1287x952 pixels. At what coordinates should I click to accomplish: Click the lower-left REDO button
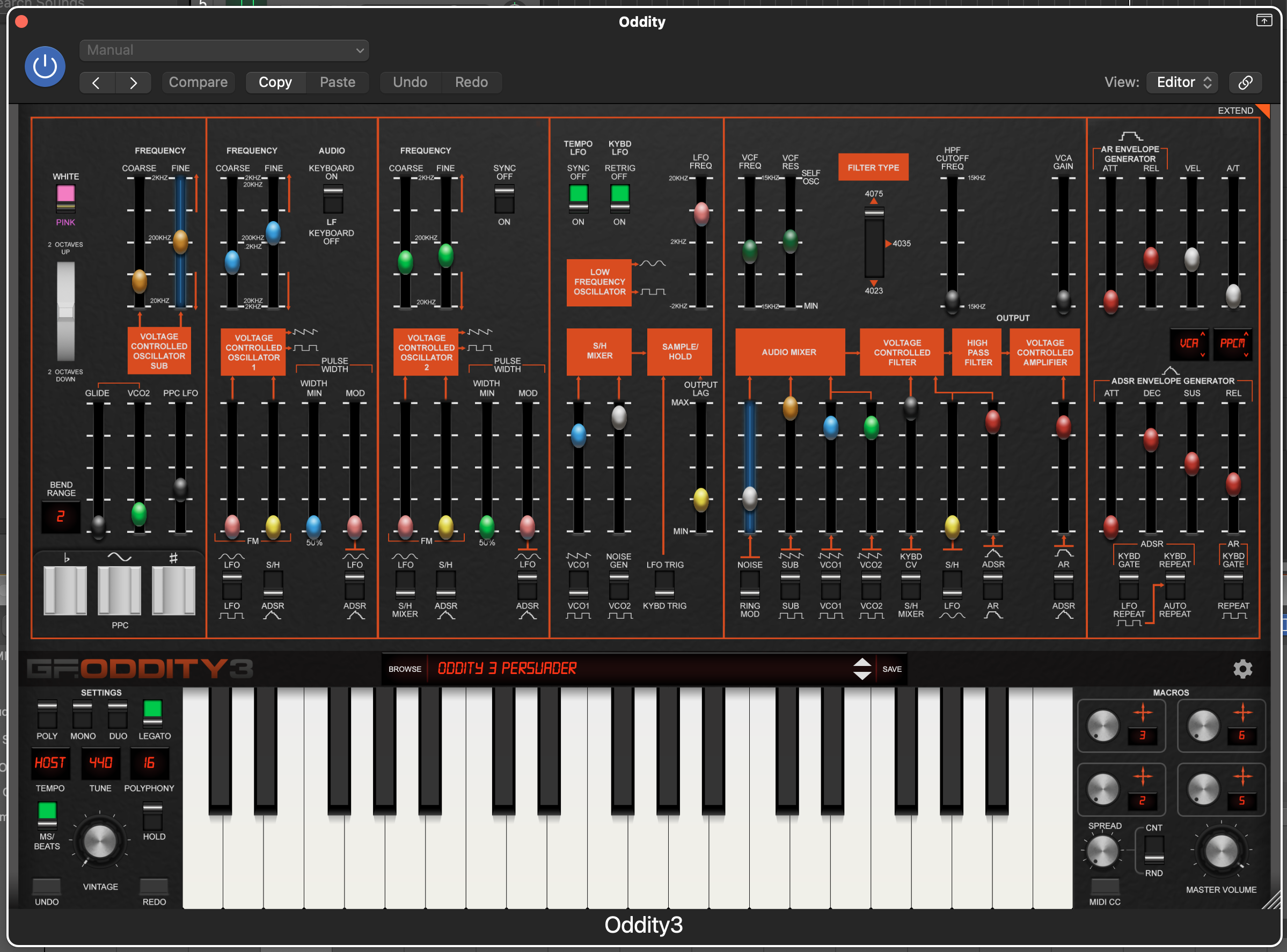coord(154,887)
